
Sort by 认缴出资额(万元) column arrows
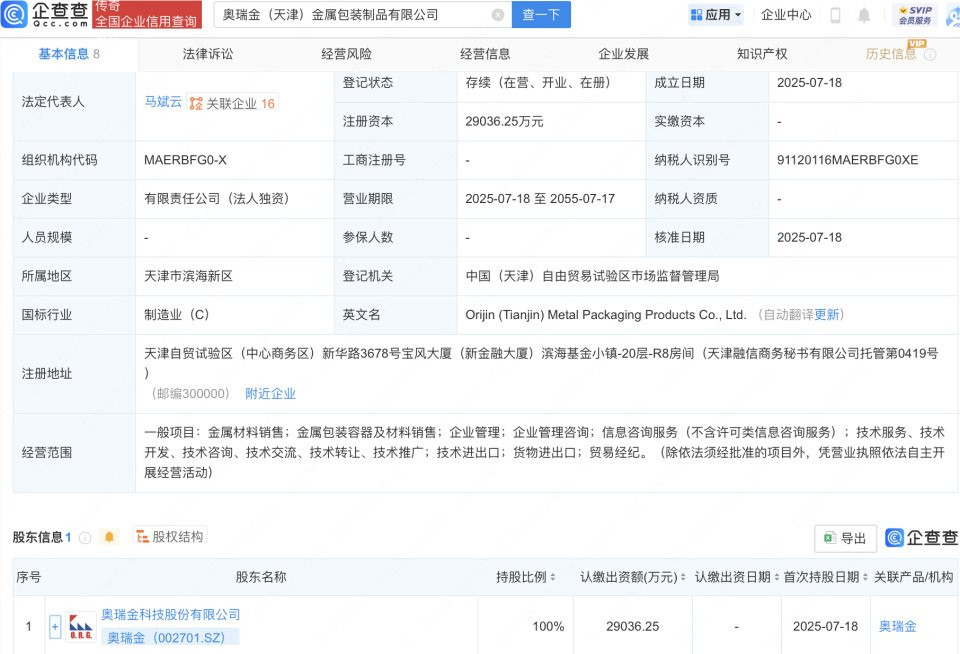point(683,577)
